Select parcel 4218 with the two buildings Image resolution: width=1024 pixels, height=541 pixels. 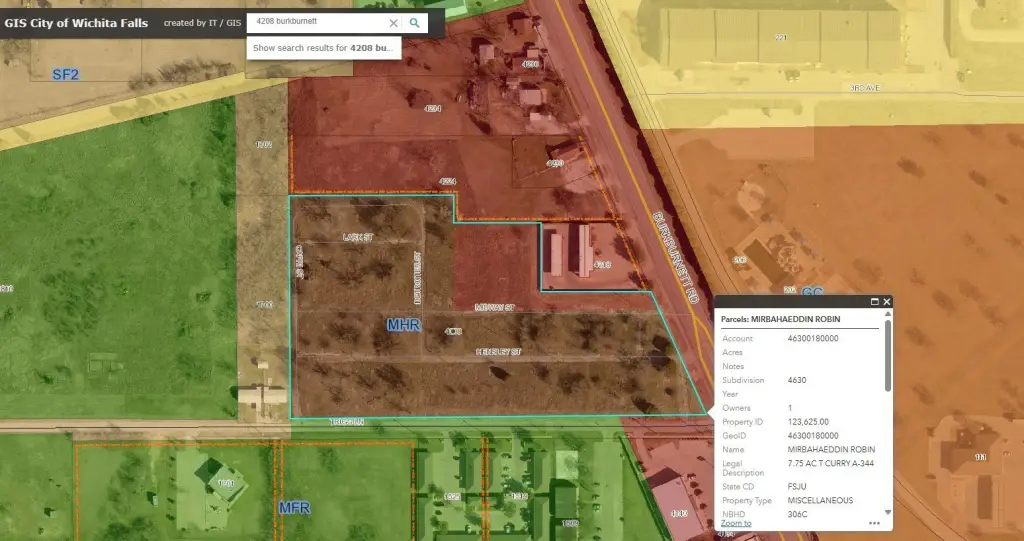(588, 258)
